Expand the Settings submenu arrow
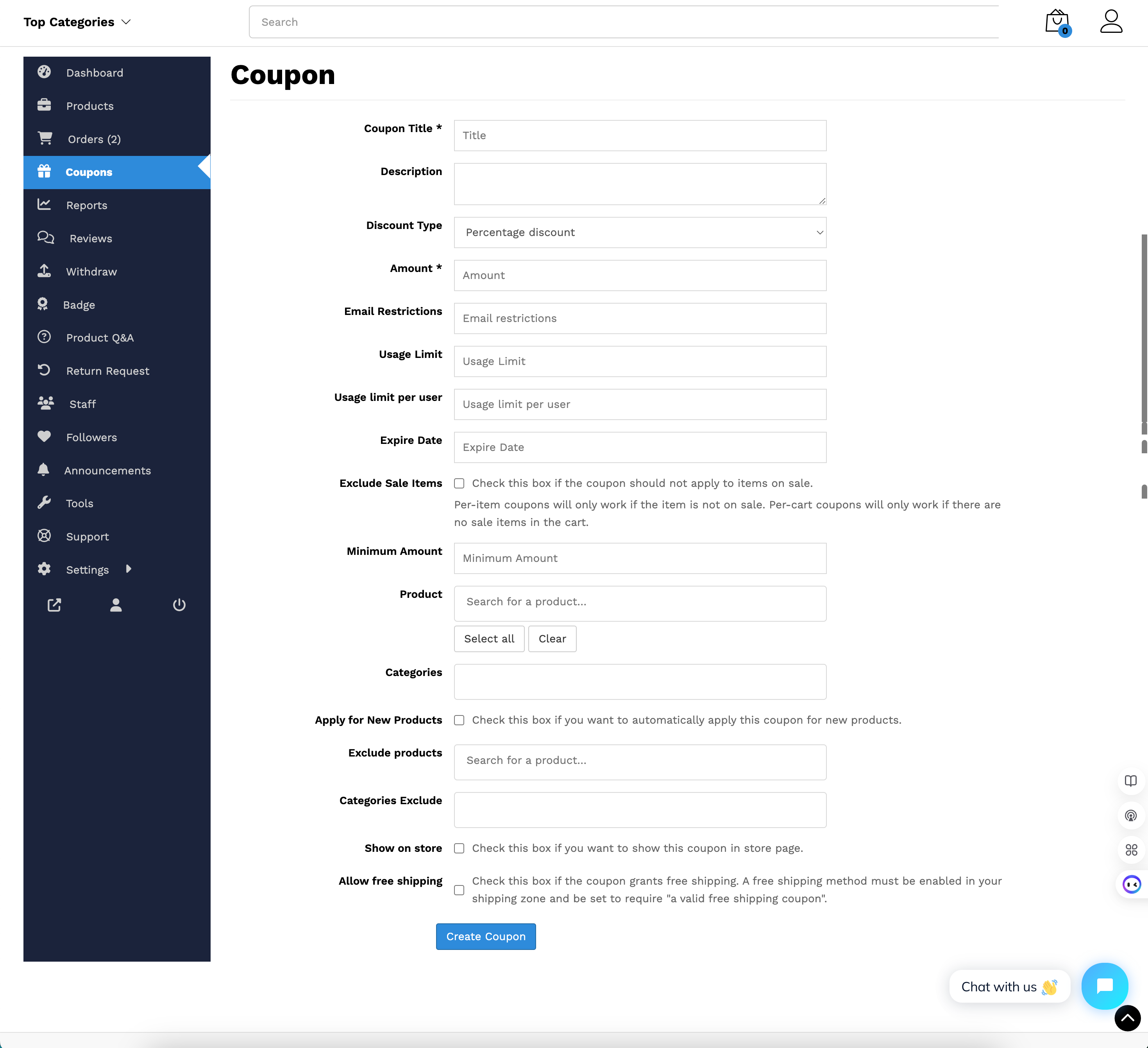Viewport: 1148px width, 1048px height. (x=129, y=569)
